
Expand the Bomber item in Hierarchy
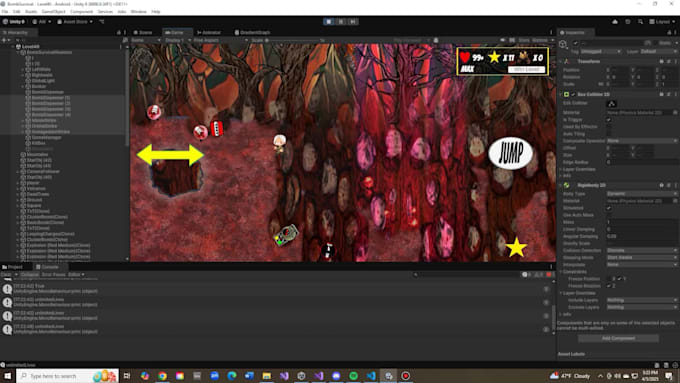(23, 86)
